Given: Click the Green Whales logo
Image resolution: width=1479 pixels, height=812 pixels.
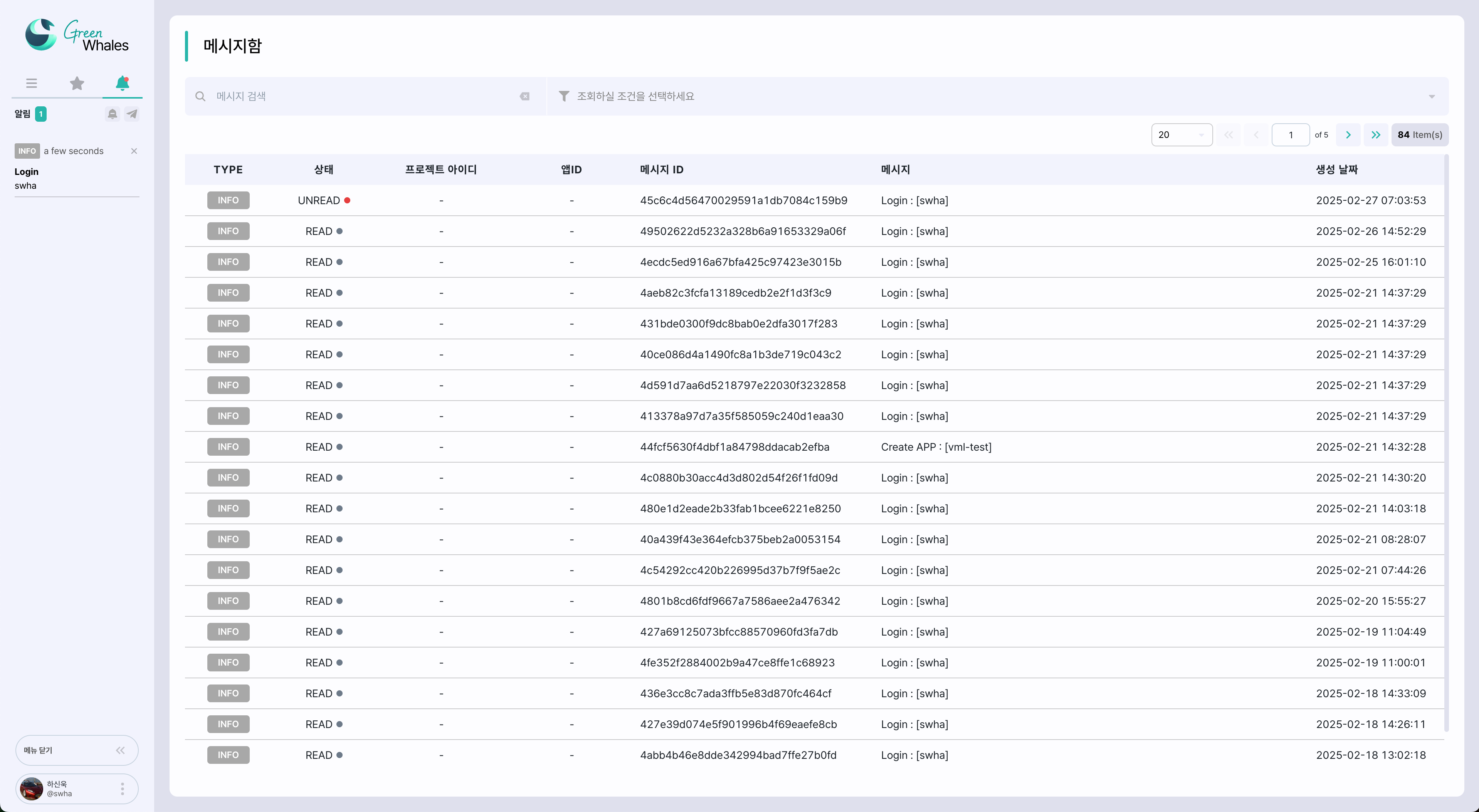Looking at the screenshot, I should pyautogui.click(x=77, y=35).
